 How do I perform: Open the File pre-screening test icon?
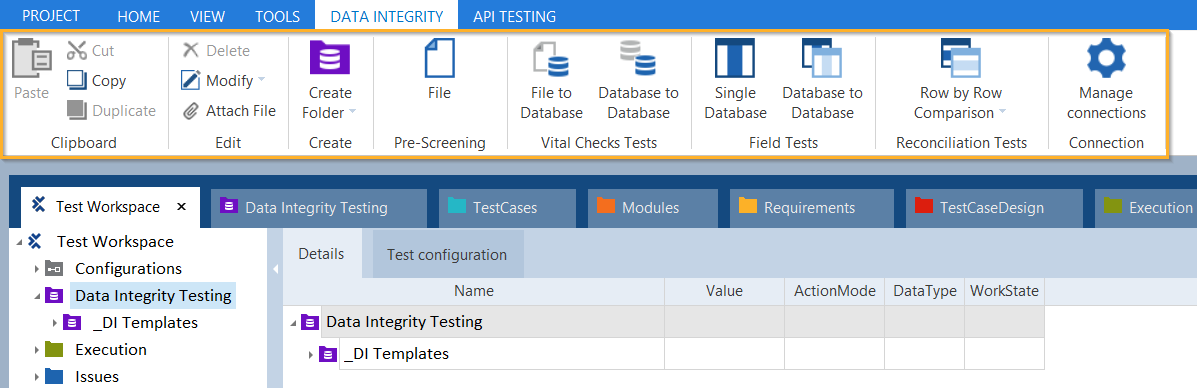440,58
